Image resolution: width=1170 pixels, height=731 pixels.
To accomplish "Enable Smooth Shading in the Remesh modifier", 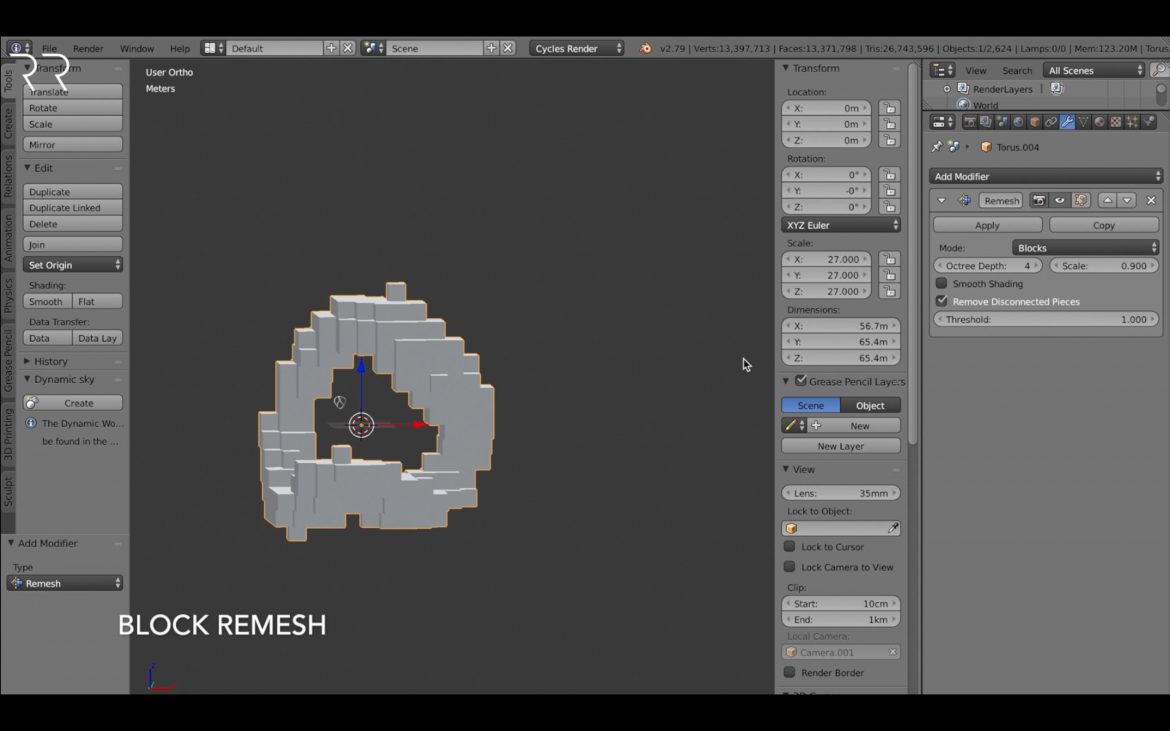I will click(941, 283).
